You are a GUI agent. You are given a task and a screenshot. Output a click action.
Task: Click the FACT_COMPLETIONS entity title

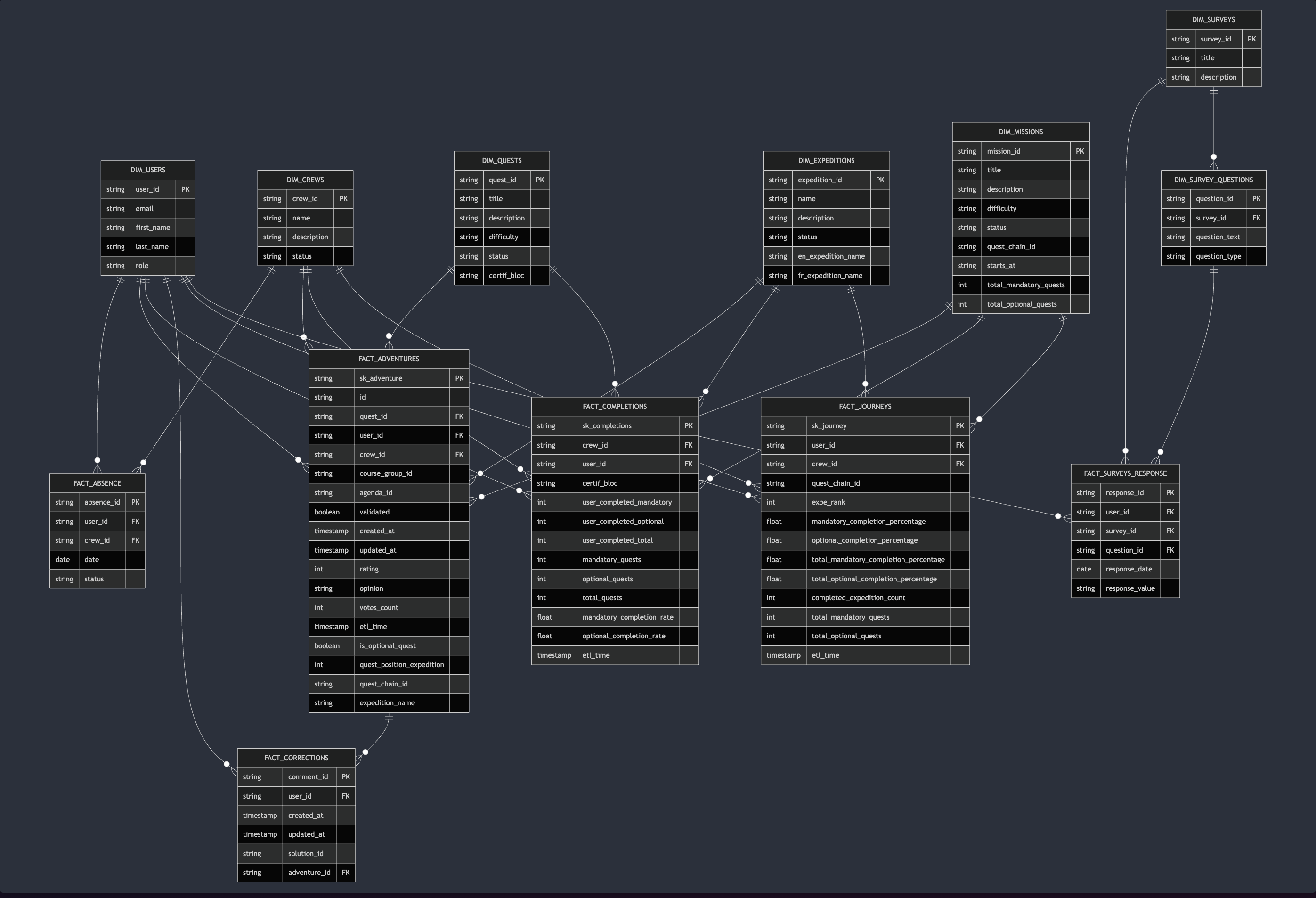coord(614,406)
